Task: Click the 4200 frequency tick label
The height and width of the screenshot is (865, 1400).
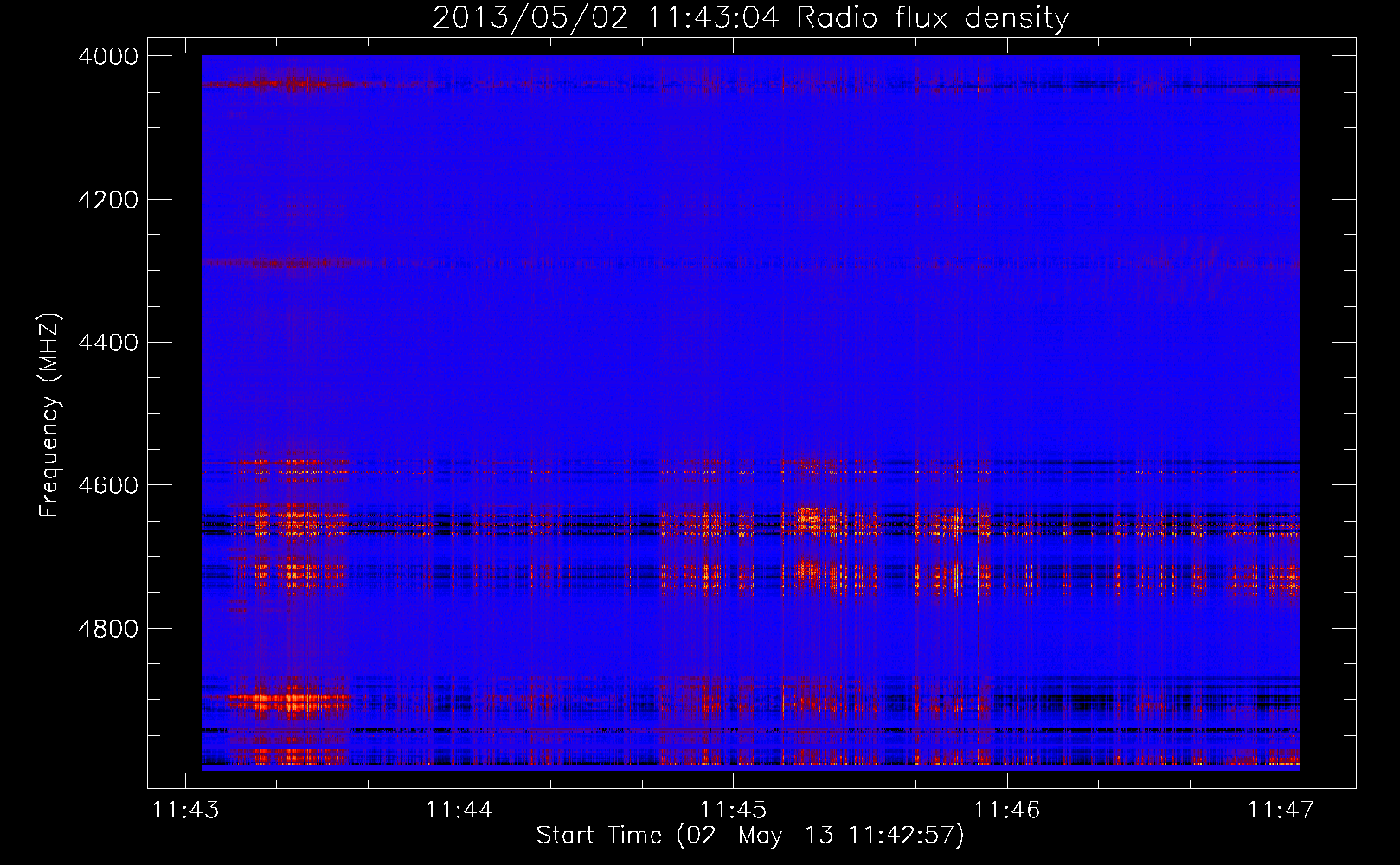Action: click(108, 200)
